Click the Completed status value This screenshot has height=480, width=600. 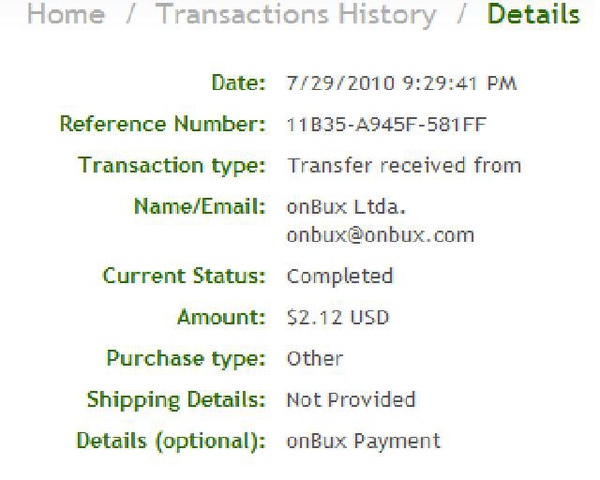click(340, 276)
